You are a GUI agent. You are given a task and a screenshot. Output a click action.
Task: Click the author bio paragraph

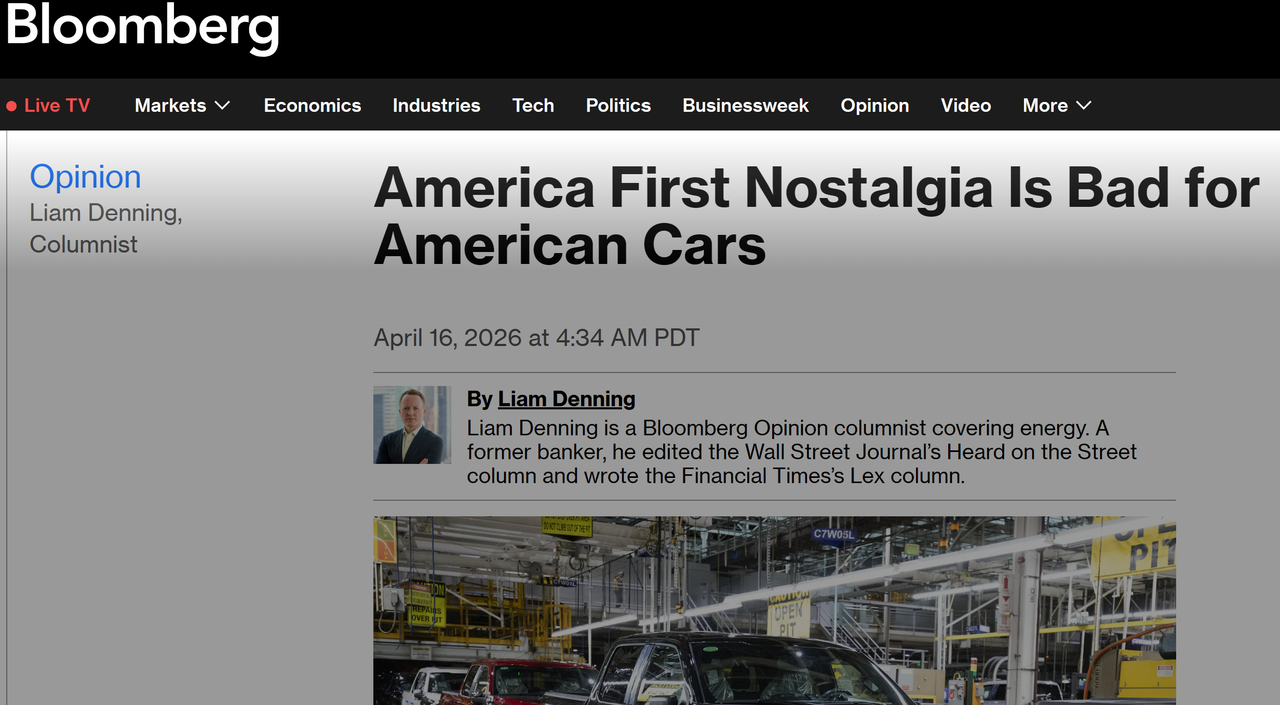click(x=801, y=451)
